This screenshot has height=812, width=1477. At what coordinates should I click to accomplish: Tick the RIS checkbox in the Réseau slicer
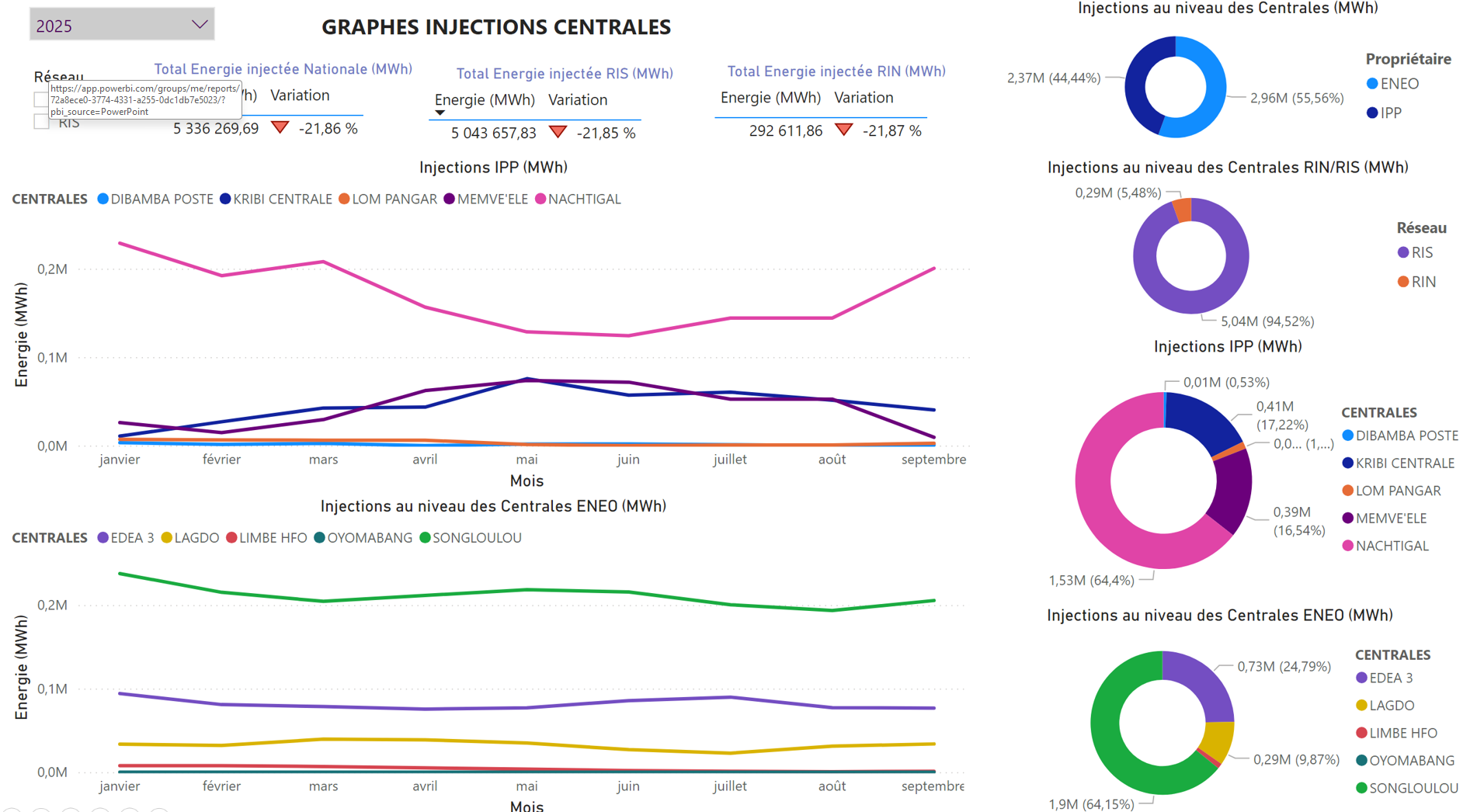click(x=42, y=122)
